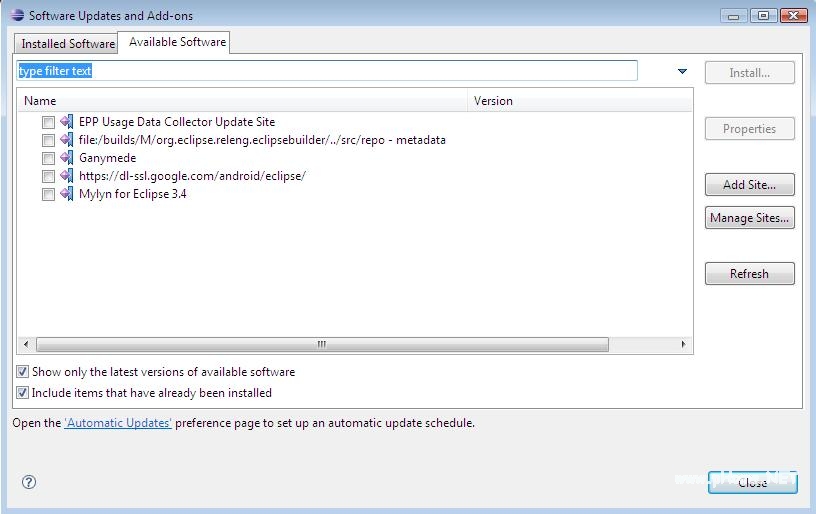Click the Version column header
Image resolution: width=816 pixels, height=514 pixels.
pyautogui.click(x=580, y=101)
